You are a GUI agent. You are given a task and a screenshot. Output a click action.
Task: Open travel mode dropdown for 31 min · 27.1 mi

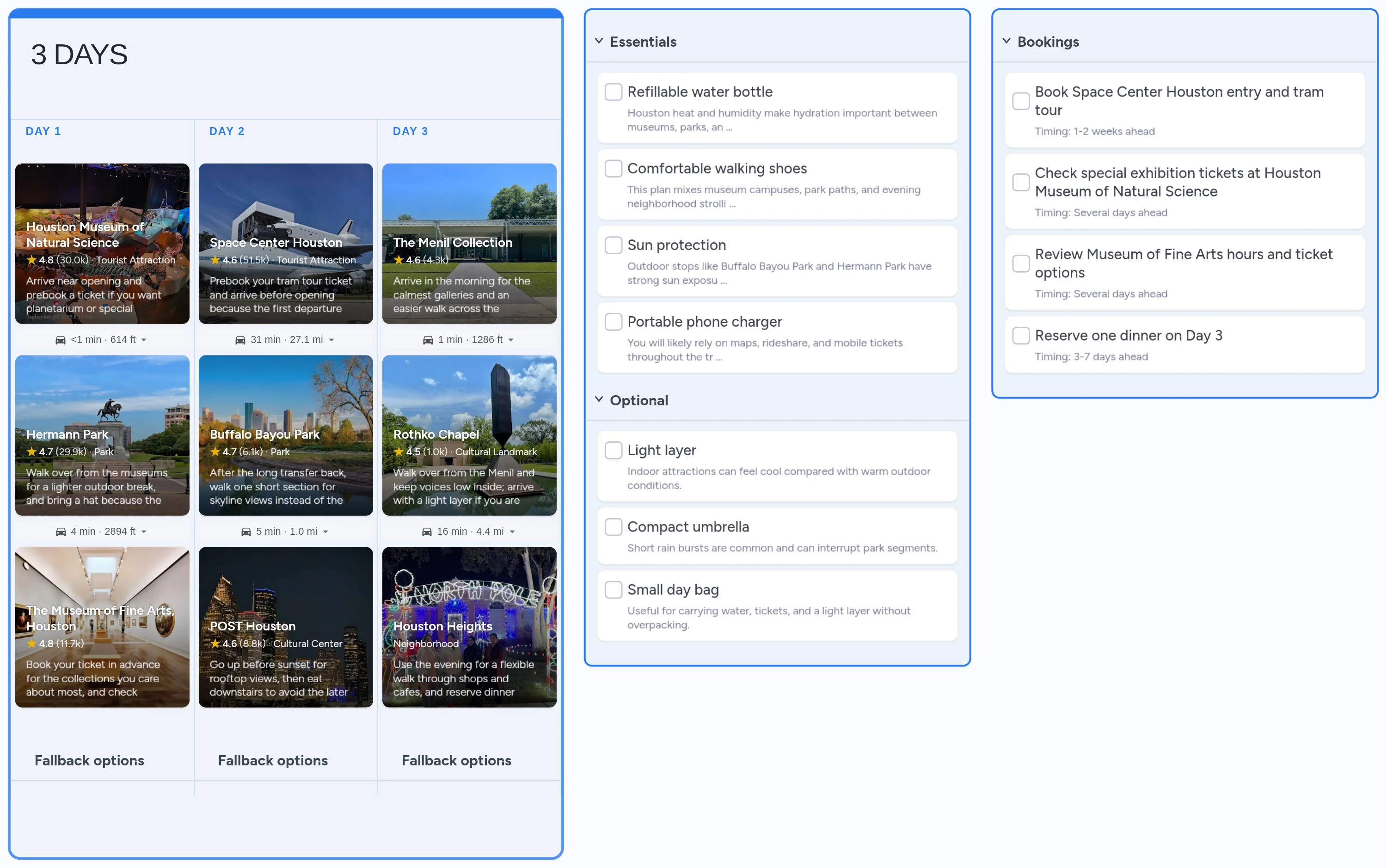(x=331, y=340)
